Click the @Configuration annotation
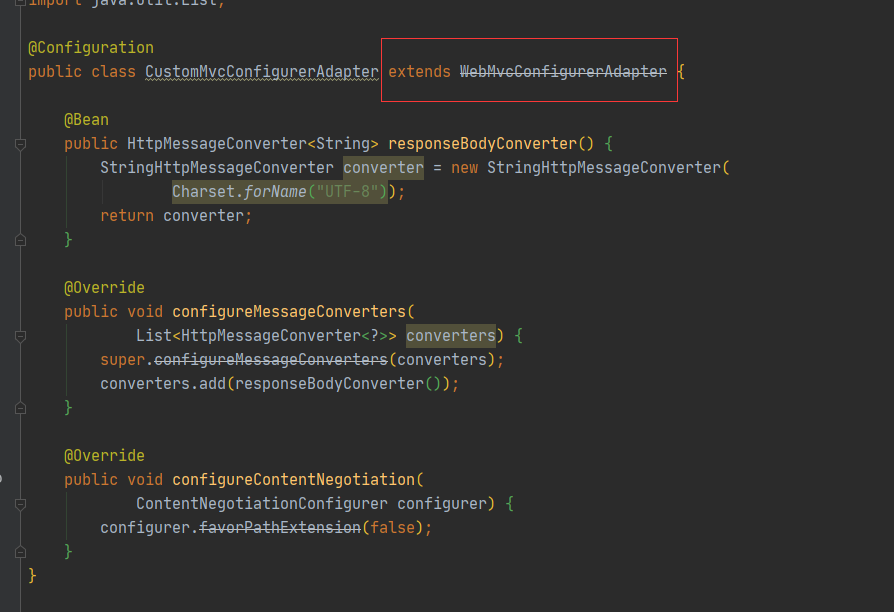 click(x=91, y=48)
